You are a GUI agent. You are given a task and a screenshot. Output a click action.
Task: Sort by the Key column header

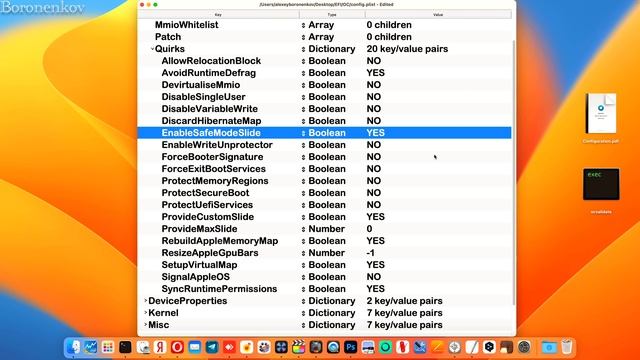(218, 15)
